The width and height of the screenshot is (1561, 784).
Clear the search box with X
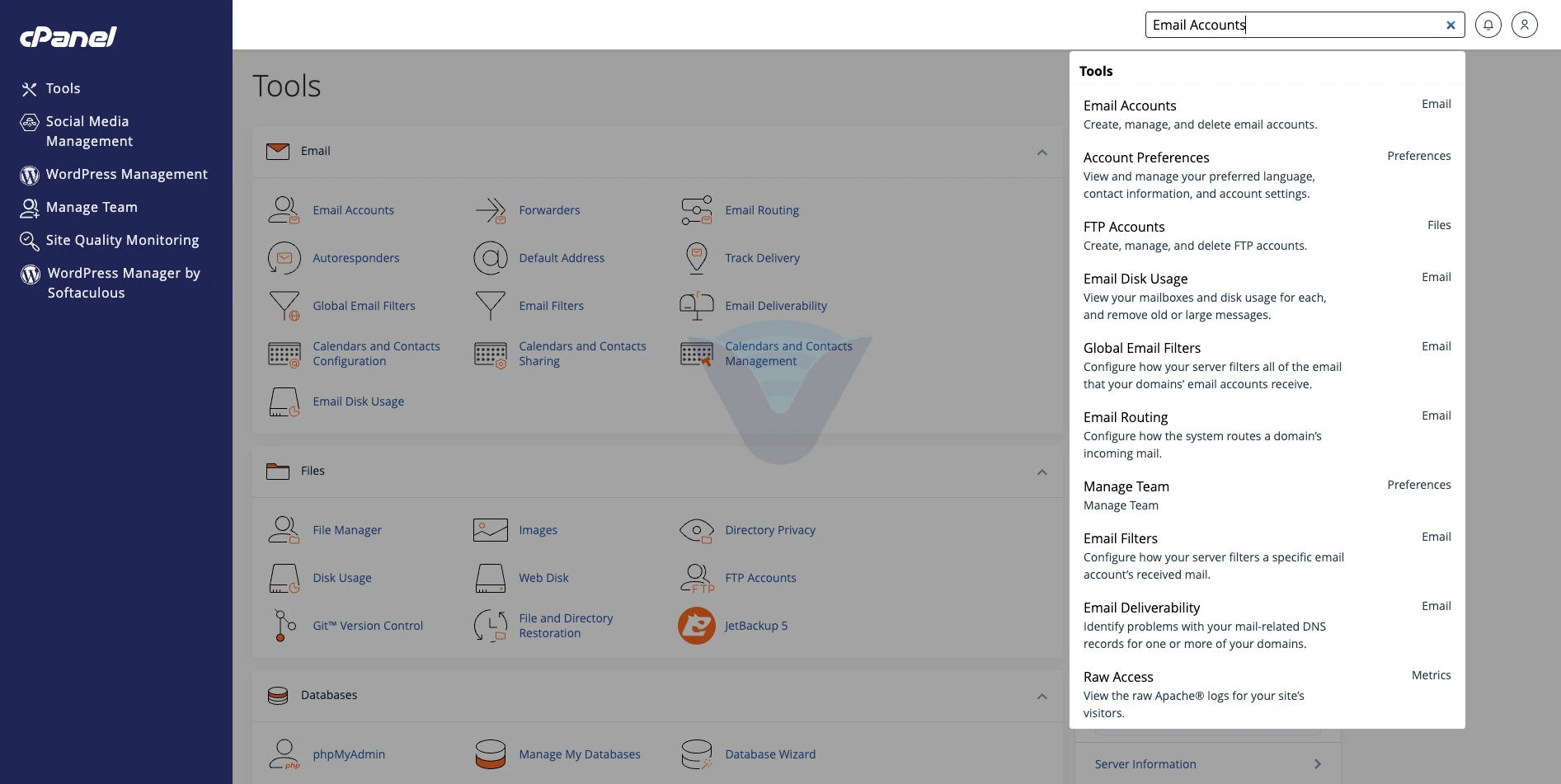click(1451, 25)
